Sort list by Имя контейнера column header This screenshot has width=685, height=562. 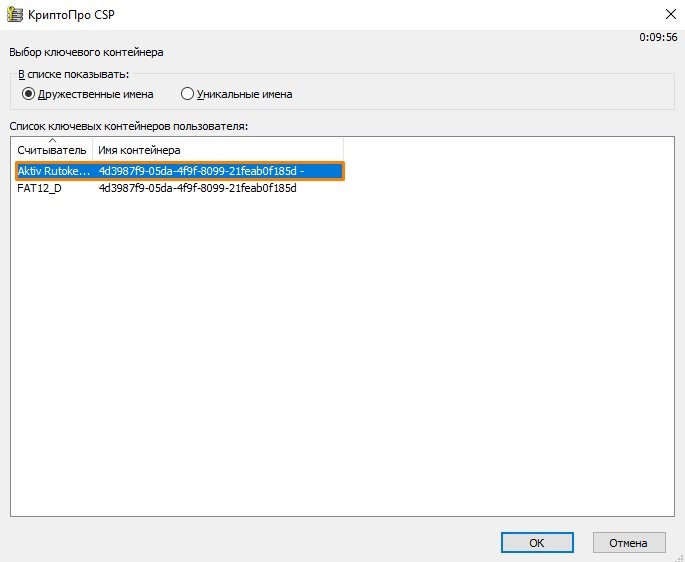pyautogui.click(x=139, y=150)
